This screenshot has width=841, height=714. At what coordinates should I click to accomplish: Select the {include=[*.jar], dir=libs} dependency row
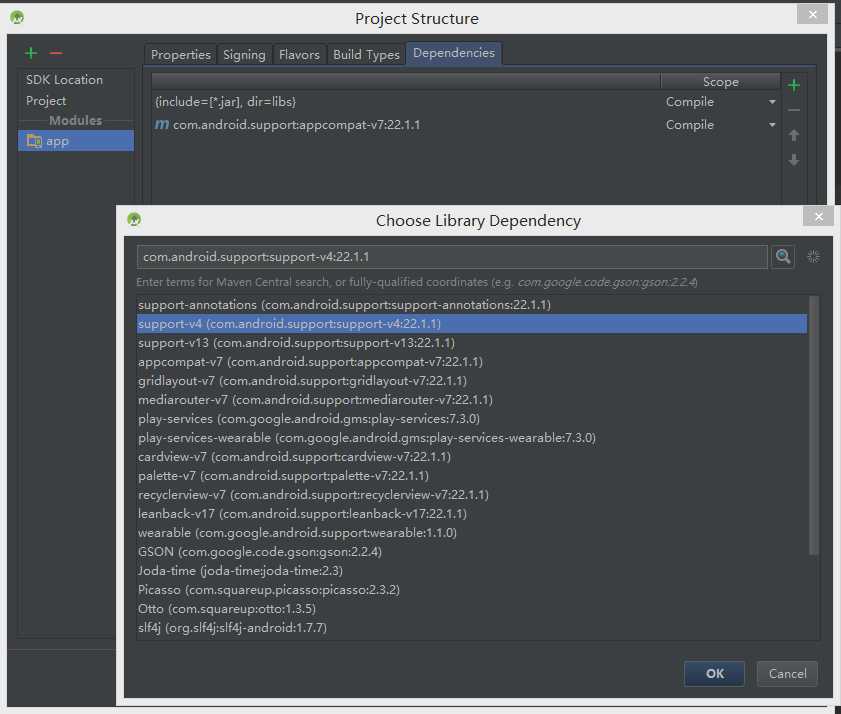click(466, 102)
